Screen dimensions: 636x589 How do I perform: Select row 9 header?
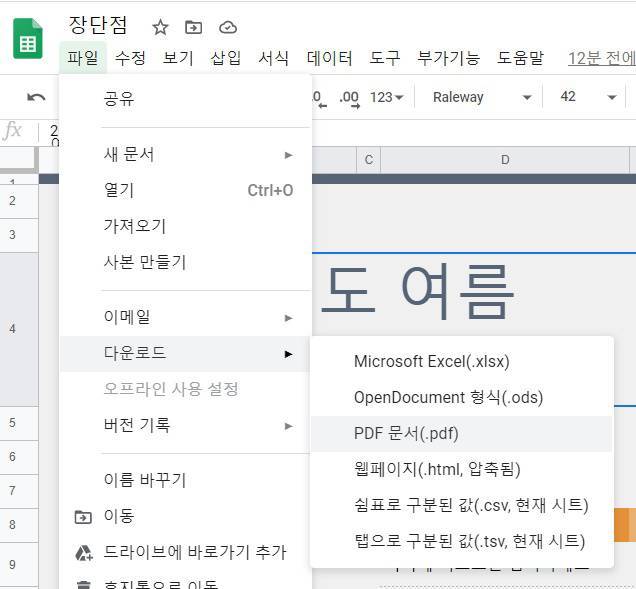[19, 565]
